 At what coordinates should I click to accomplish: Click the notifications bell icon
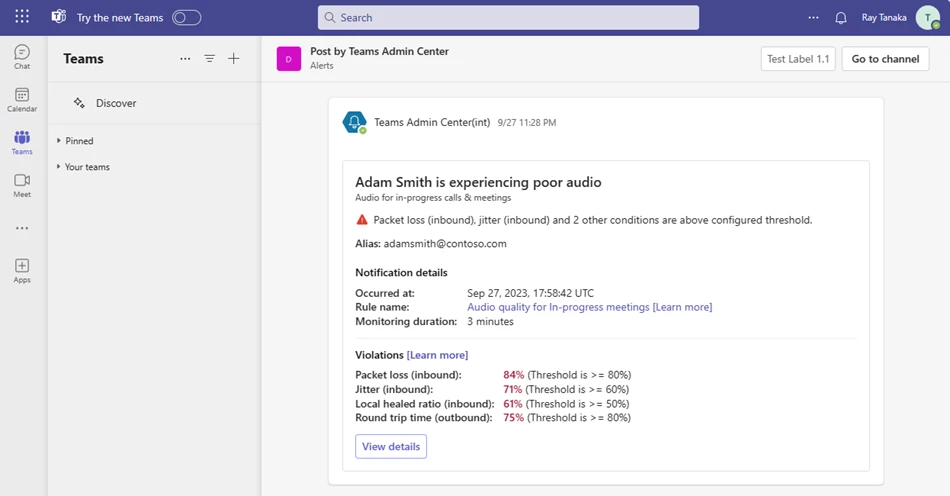[x=841, y=18]
